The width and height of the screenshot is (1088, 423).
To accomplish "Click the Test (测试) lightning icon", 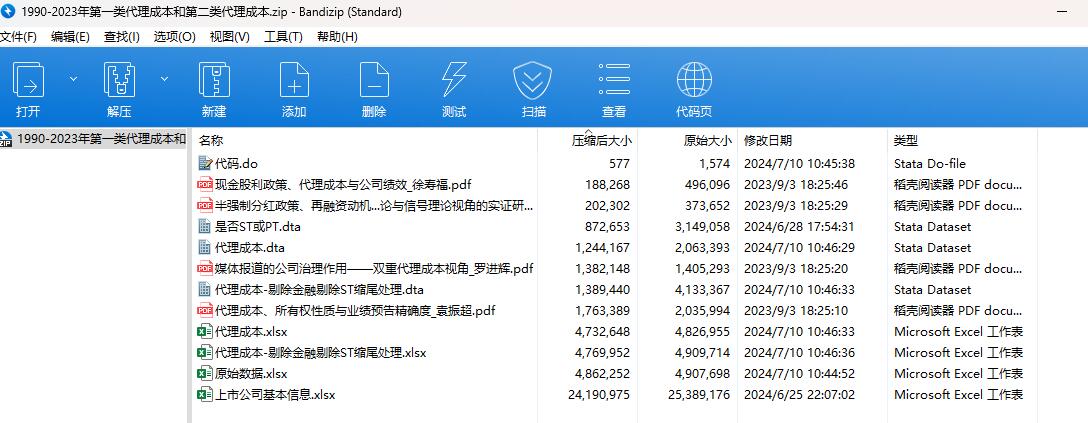I will coord(454,80).
